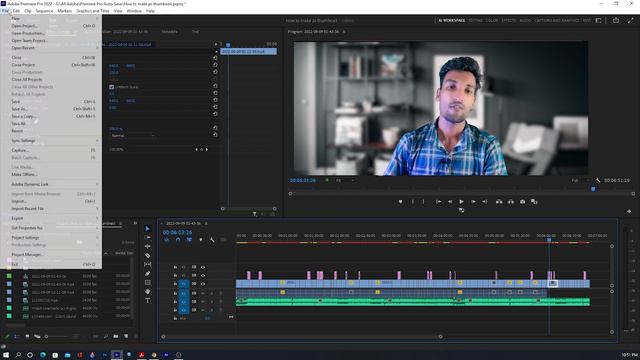Image resolution: width=640 pixels, height=360 pixels.
Task: Toggle V1 track output eye
Action: coord(203,284)
